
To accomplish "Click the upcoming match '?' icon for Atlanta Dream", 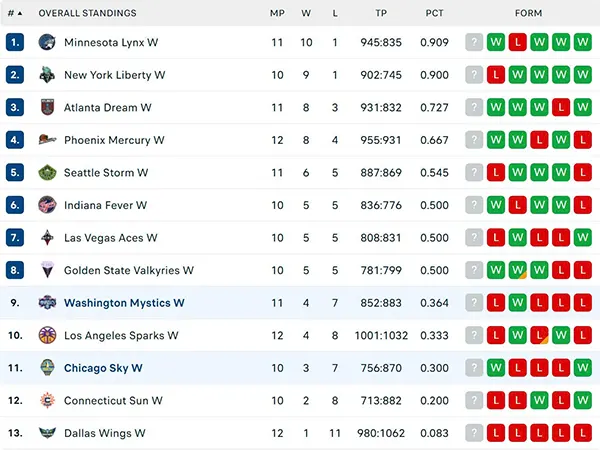I will point(474,107).
